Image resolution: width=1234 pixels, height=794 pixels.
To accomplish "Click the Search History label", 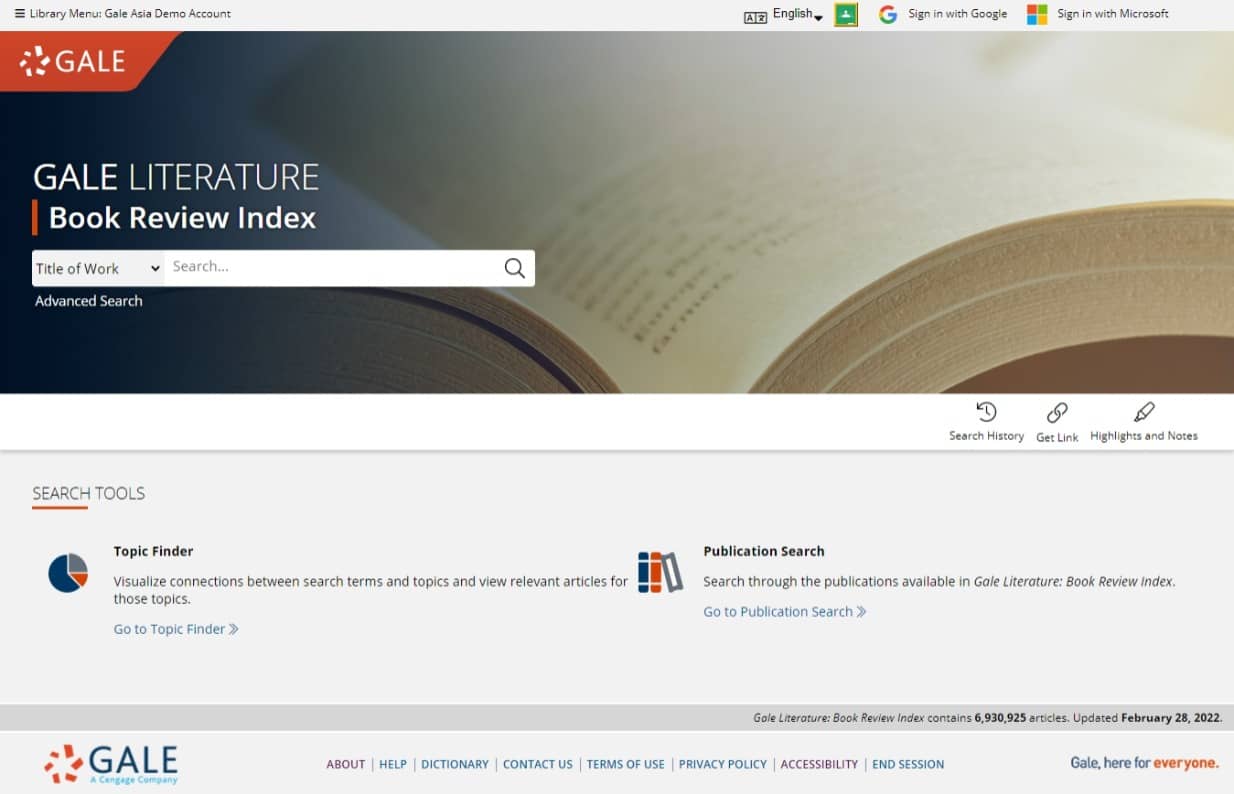I will pyautogui.click(x=986, y=436).
